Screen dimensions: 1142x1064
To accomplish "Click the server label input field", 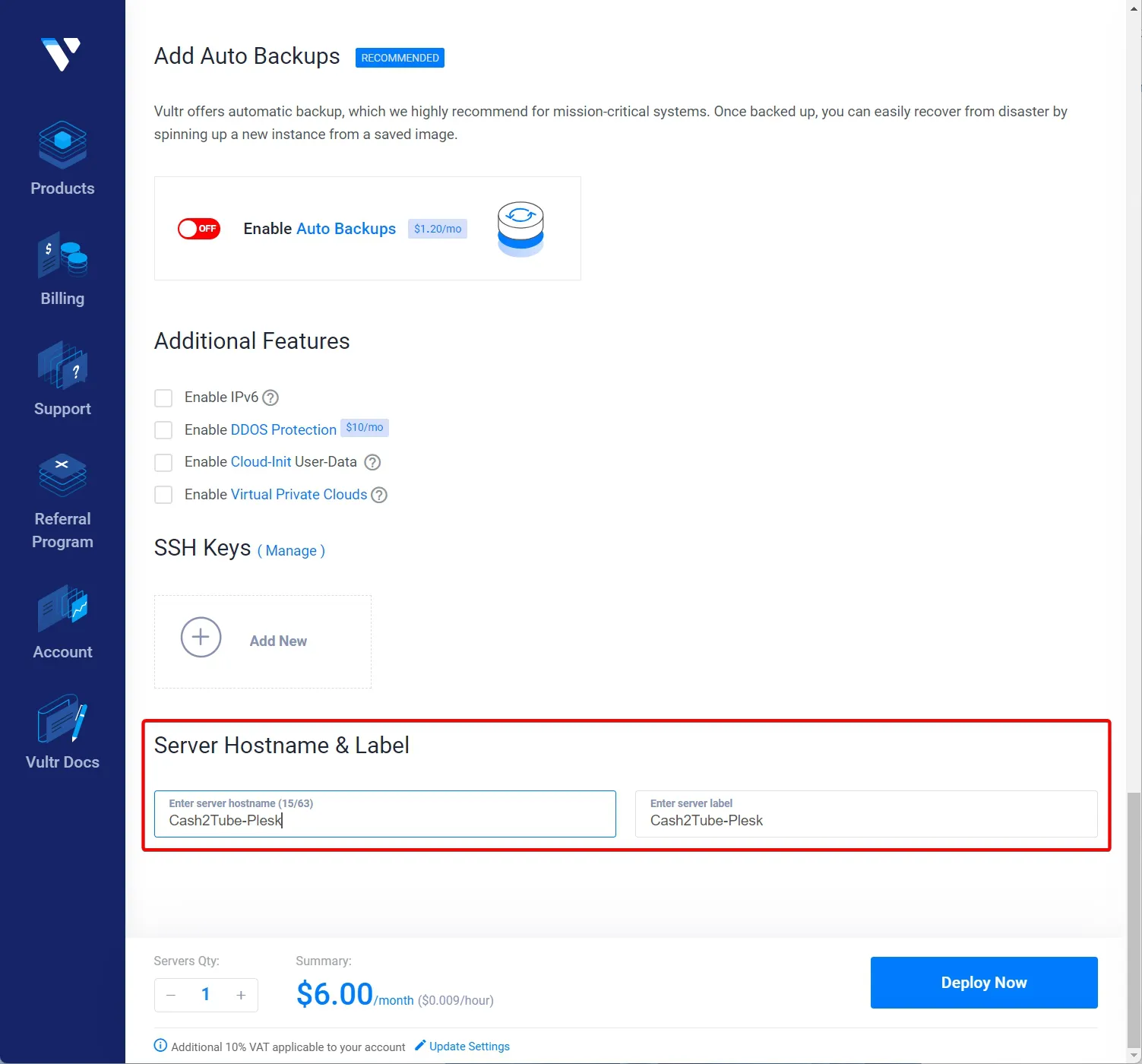I will 866,814.
